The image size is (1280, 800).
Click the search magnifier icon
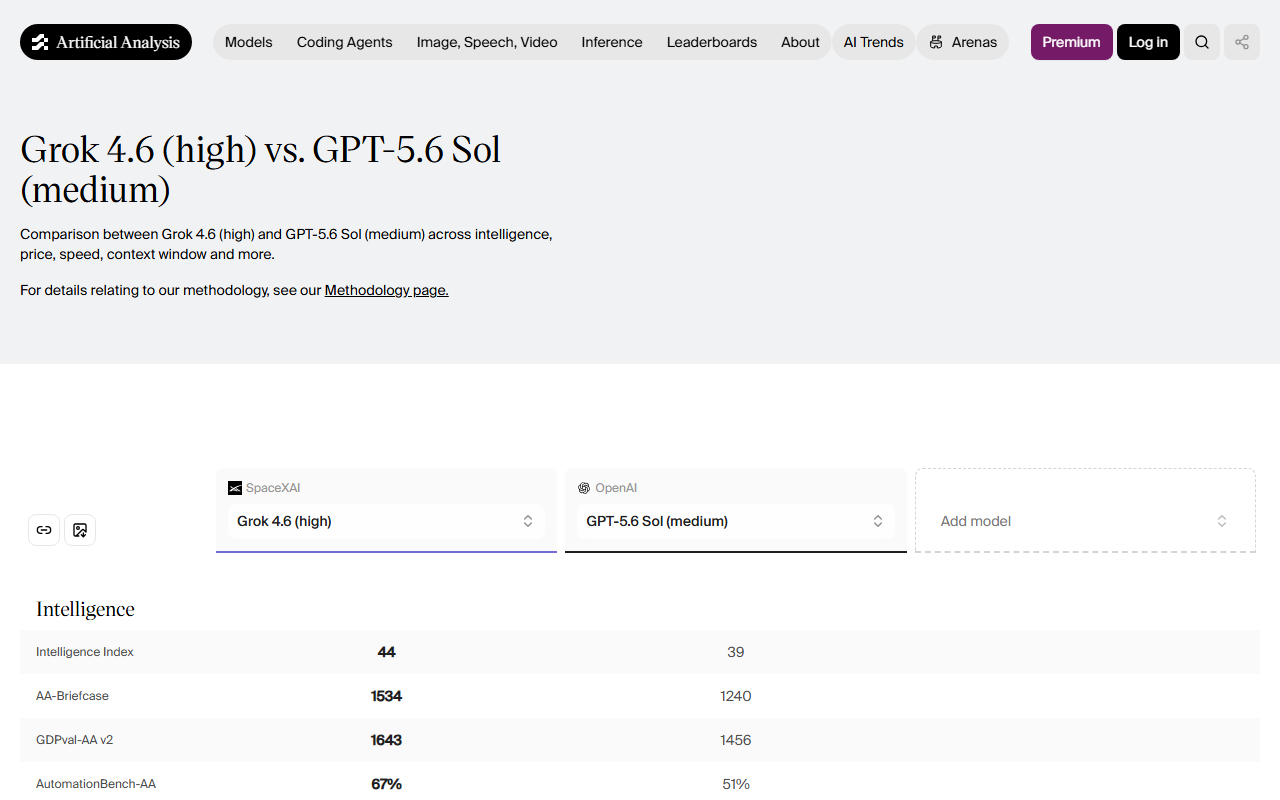(1202, 42)
